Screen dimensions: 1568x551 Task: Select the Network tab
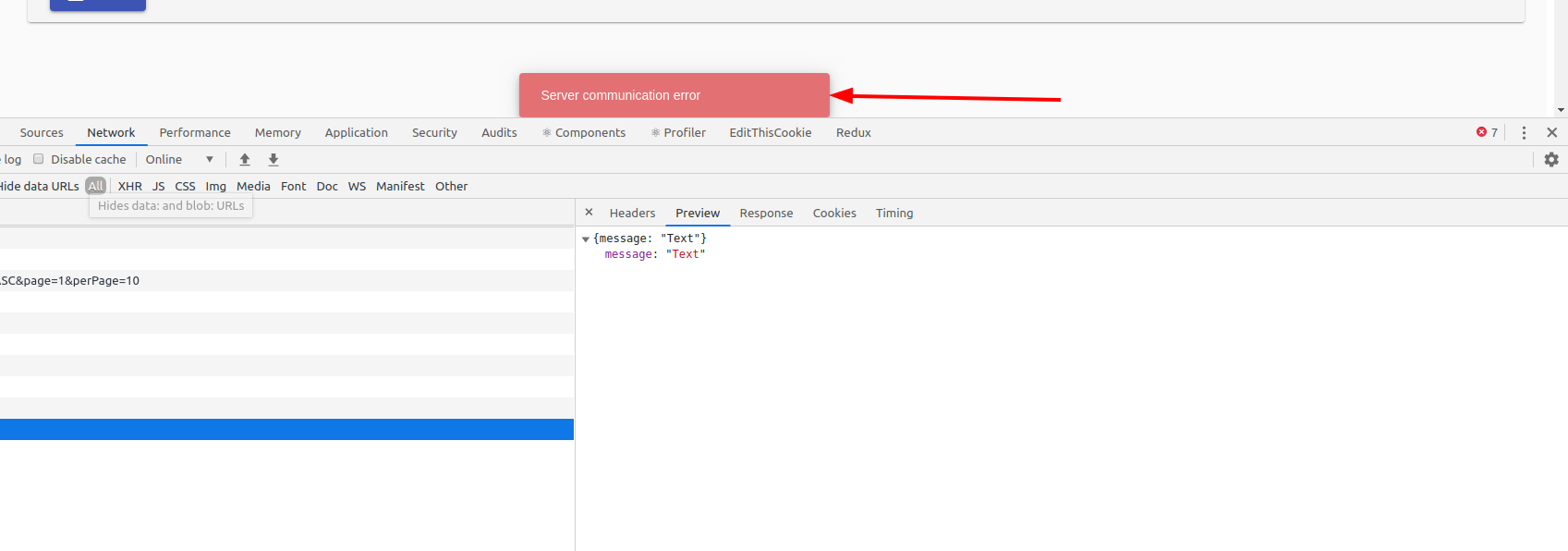point(111,132)
